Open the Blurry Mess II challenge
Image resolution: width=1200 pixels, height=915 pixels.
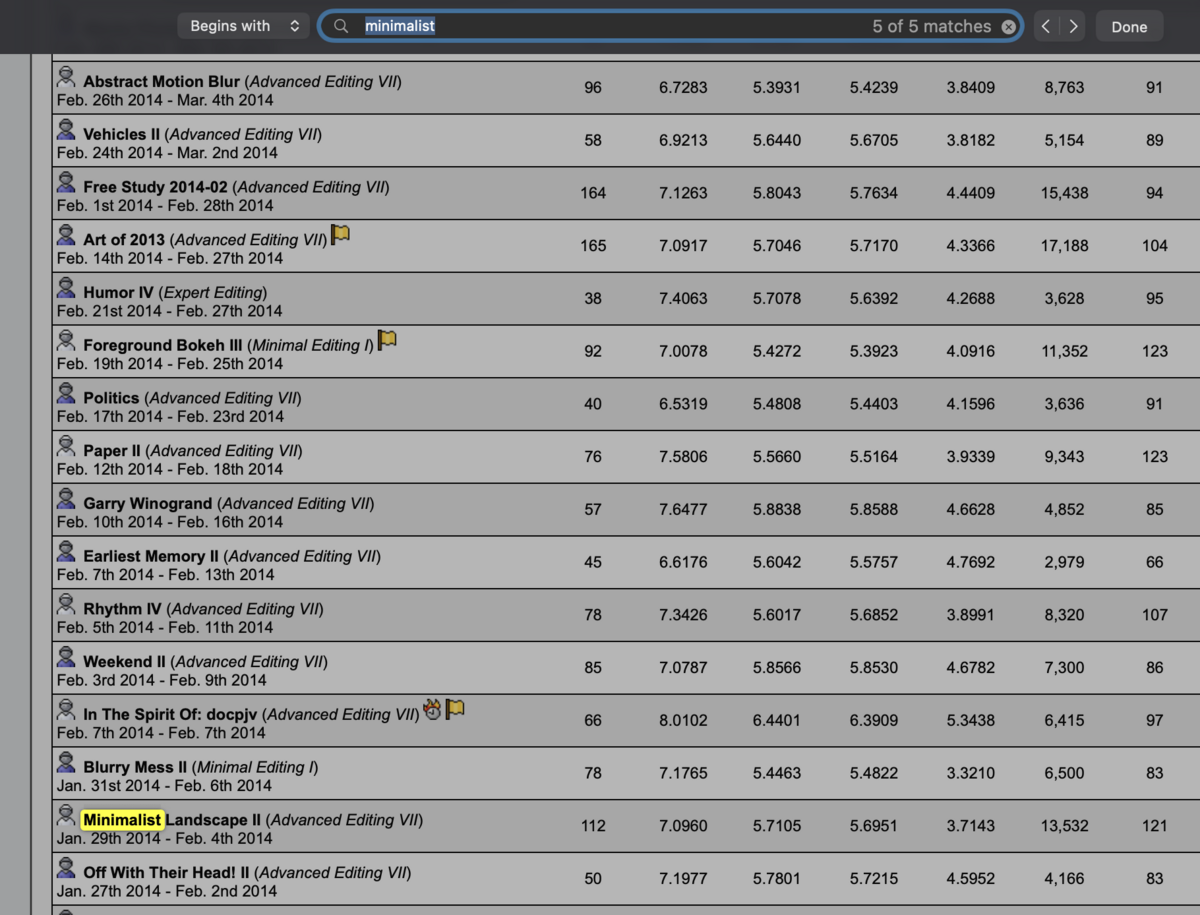(135, 768)
